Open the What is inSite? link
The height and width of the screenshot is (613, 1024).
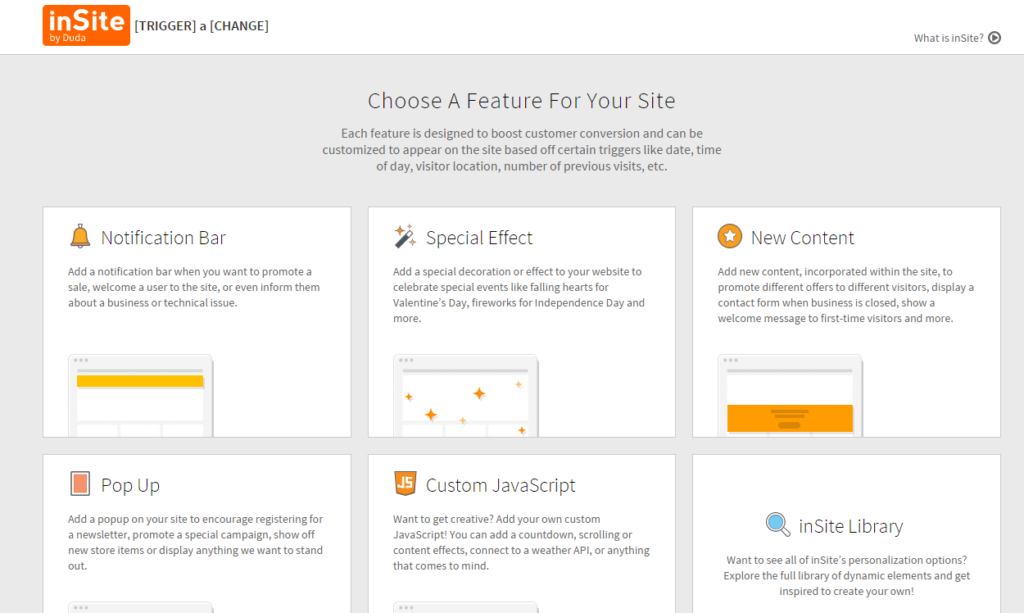[x=948, y=39]
